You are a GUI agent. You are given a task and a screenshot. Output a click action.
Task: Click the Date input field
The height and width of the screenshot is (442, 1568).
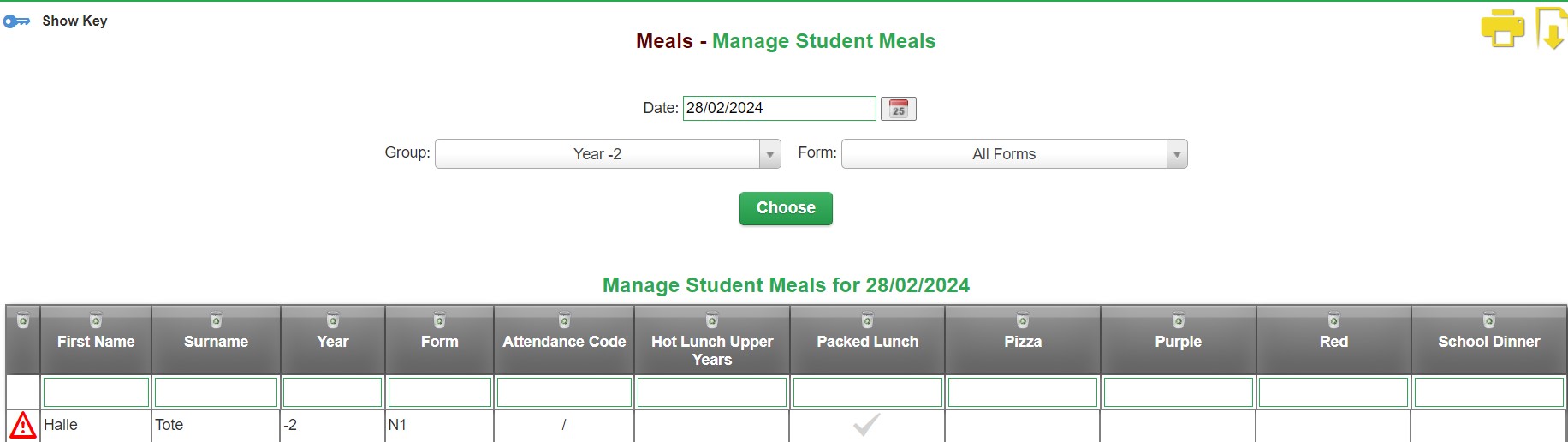(780, 108)
